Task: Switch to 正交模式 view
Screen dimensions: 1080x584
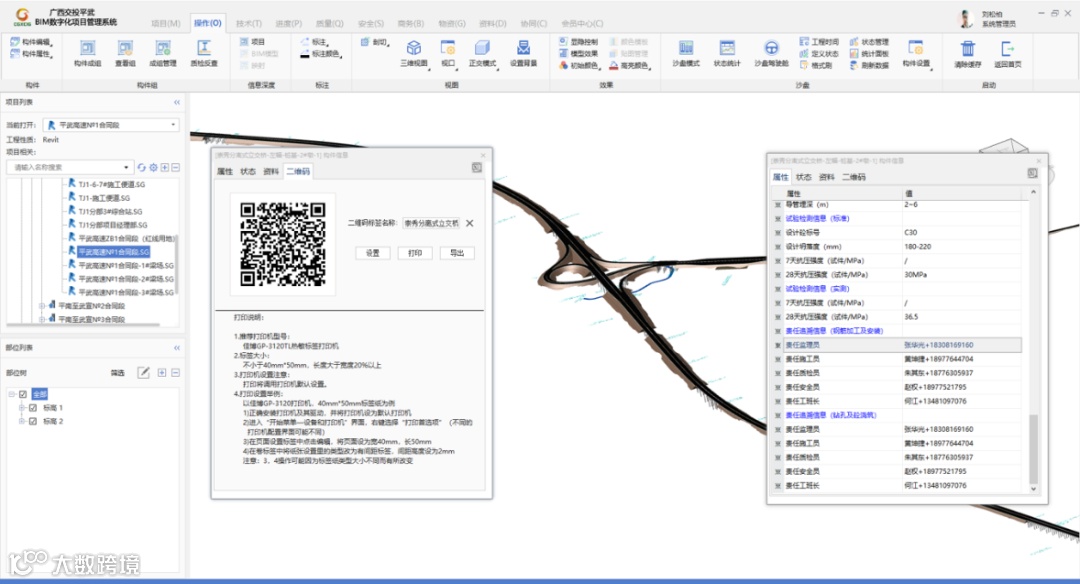Action: pos(482,53)
